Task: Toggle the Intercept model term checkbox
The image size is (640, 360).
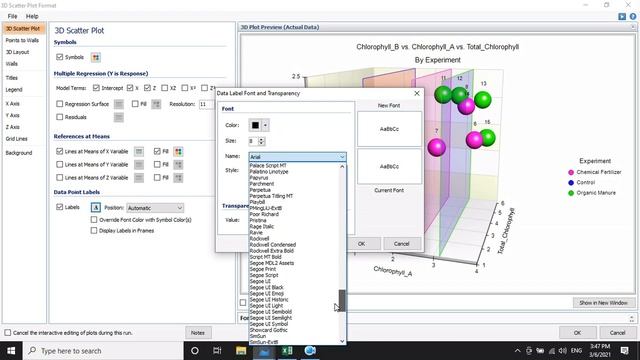Action: (96, 88)
